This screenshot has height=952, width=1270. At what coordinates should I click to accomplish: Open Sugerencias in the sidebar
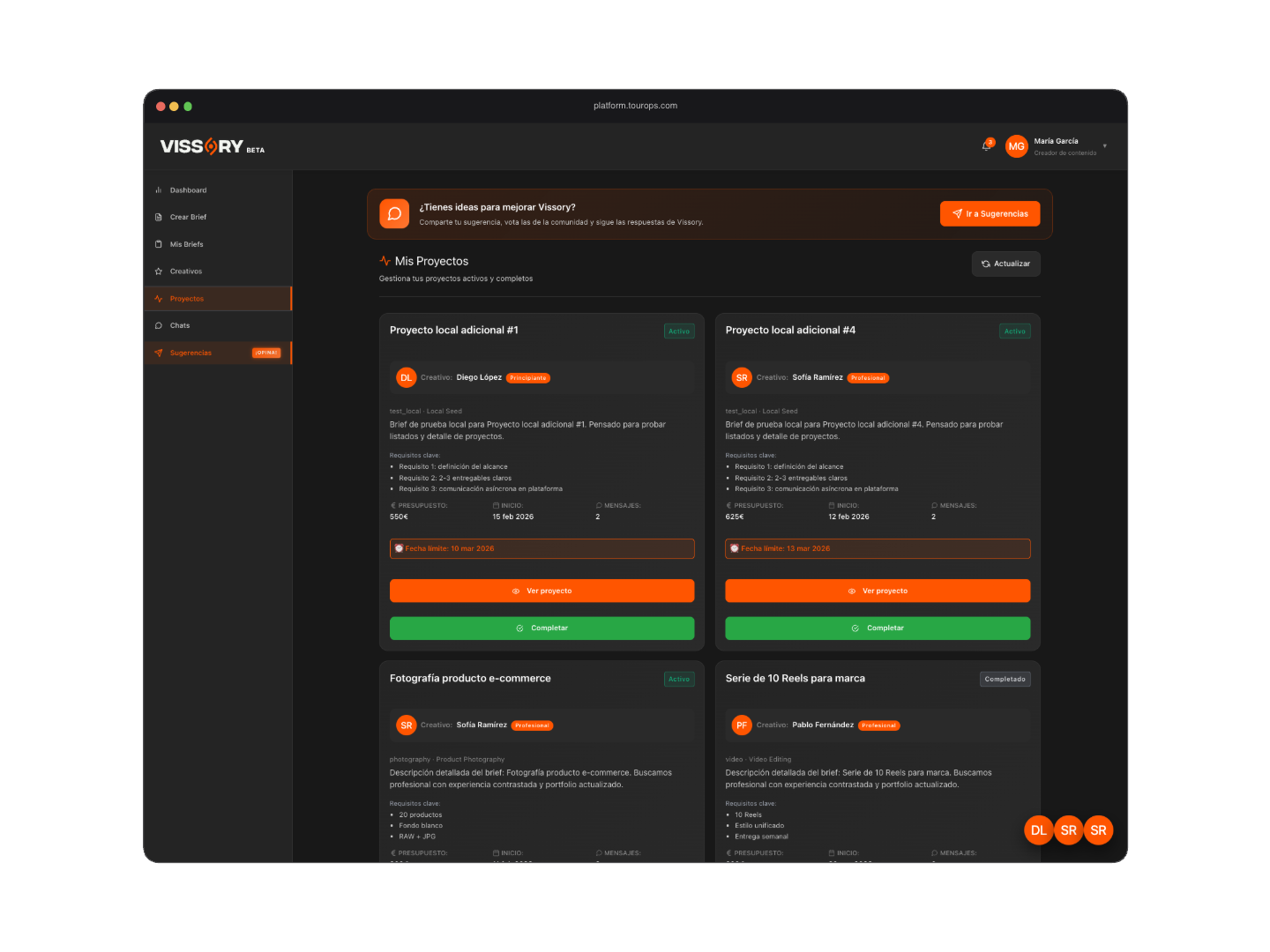click(190, 353)
